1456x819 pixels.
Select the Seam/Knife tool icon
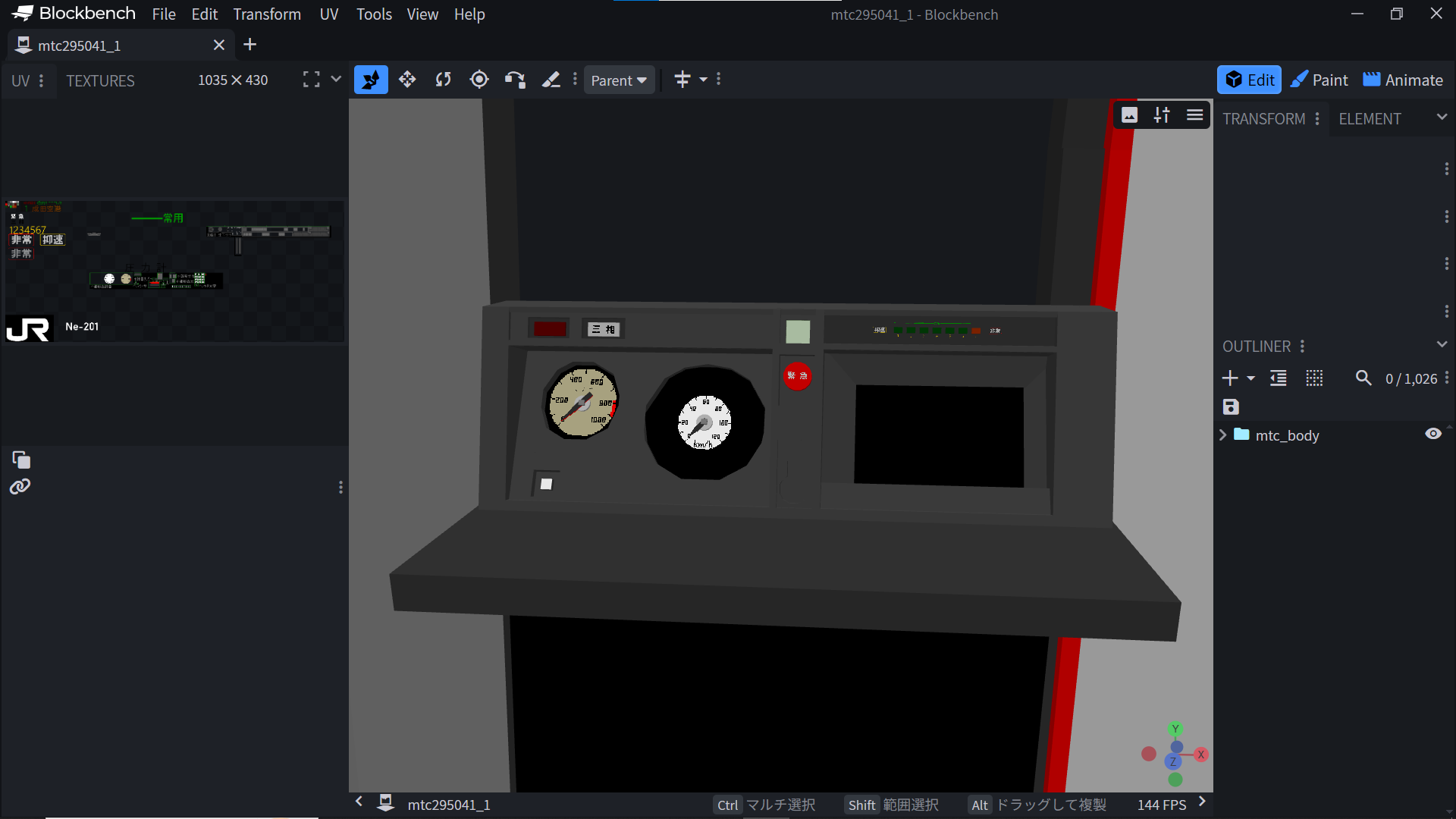(x=551, y=80)
